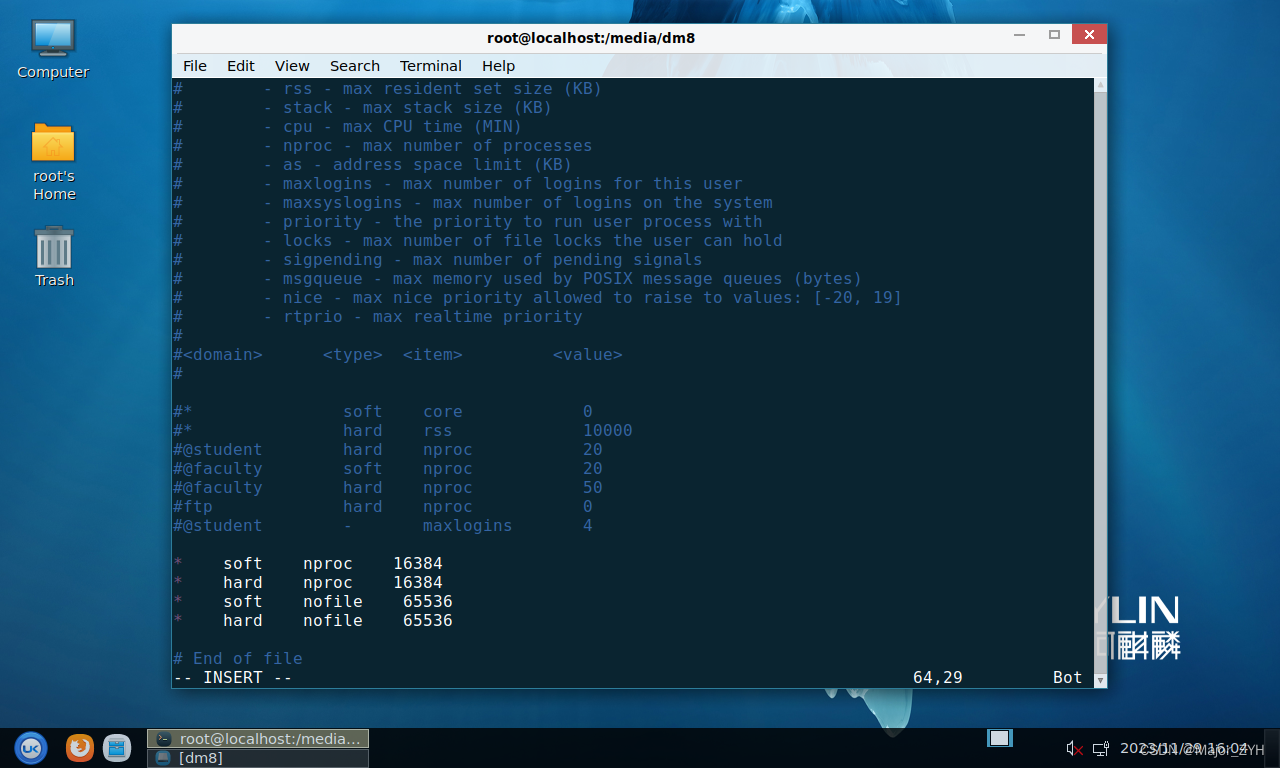Click the terminal window title bar text
Viewport: 1280px width, 768px height.
point(591,38)
